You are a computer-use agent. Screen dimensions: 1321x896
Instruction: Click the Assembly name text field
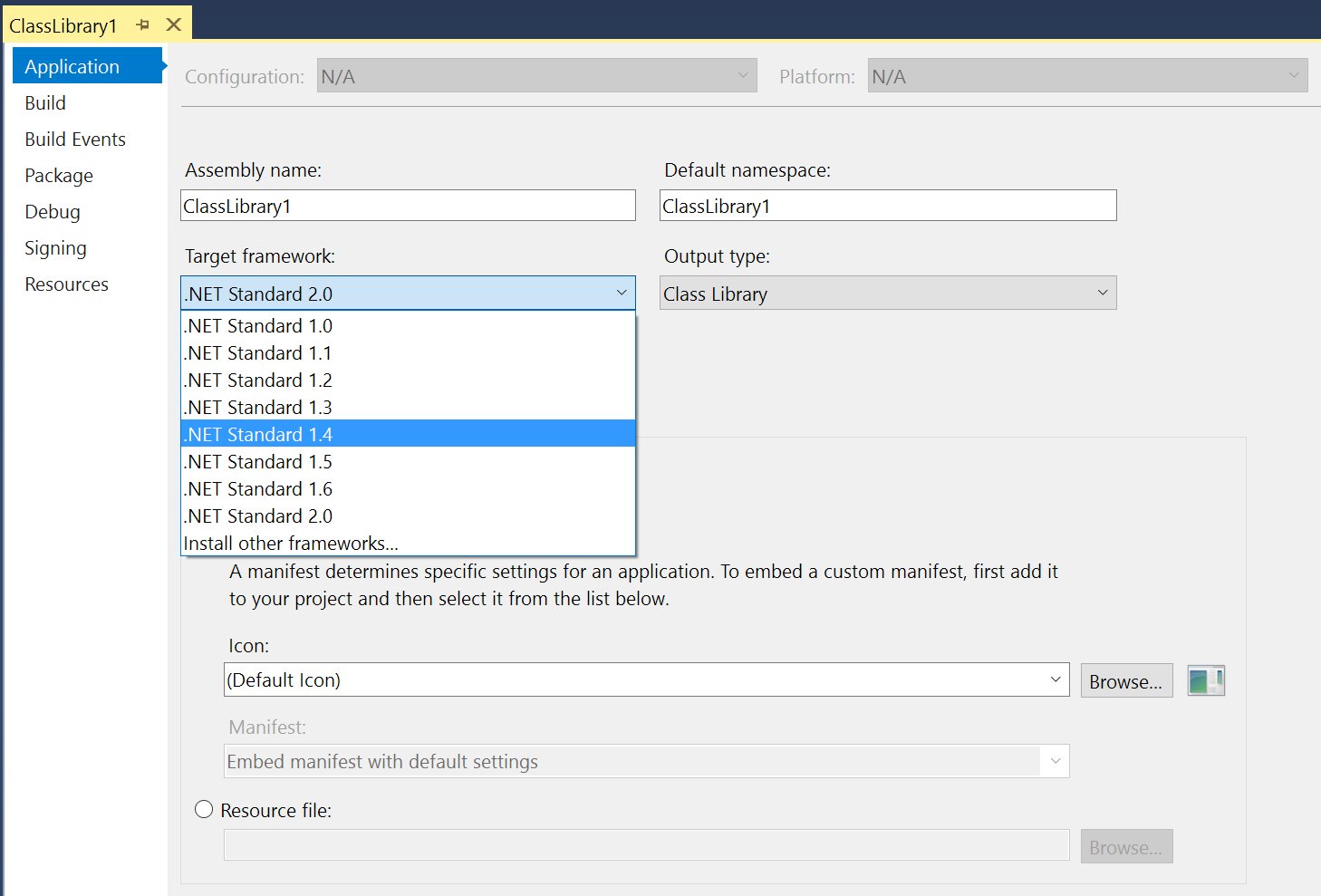click(x=408, y=206)
